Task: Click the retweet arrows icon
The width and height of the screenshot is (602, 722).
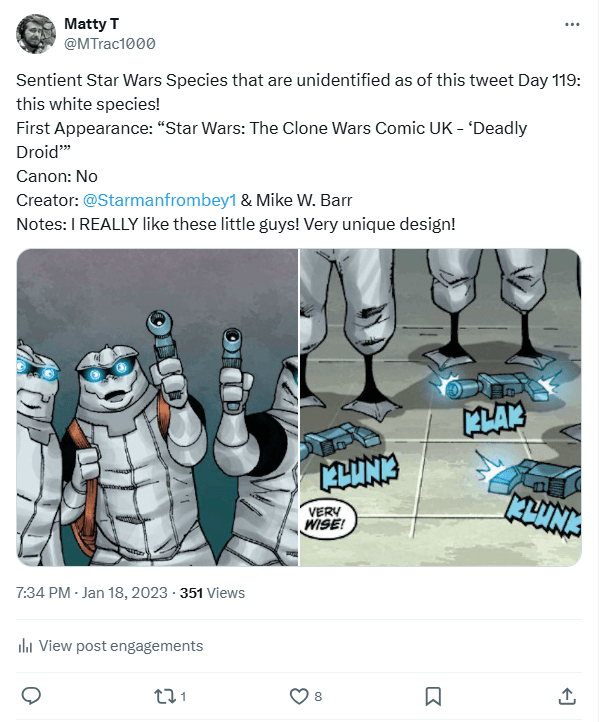Action: click(164, 695)
